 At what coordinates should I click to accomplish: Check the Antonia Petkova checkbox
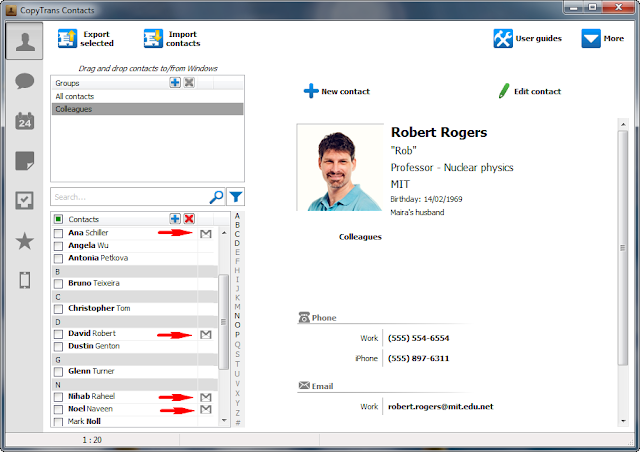click(x=58, y=258)
